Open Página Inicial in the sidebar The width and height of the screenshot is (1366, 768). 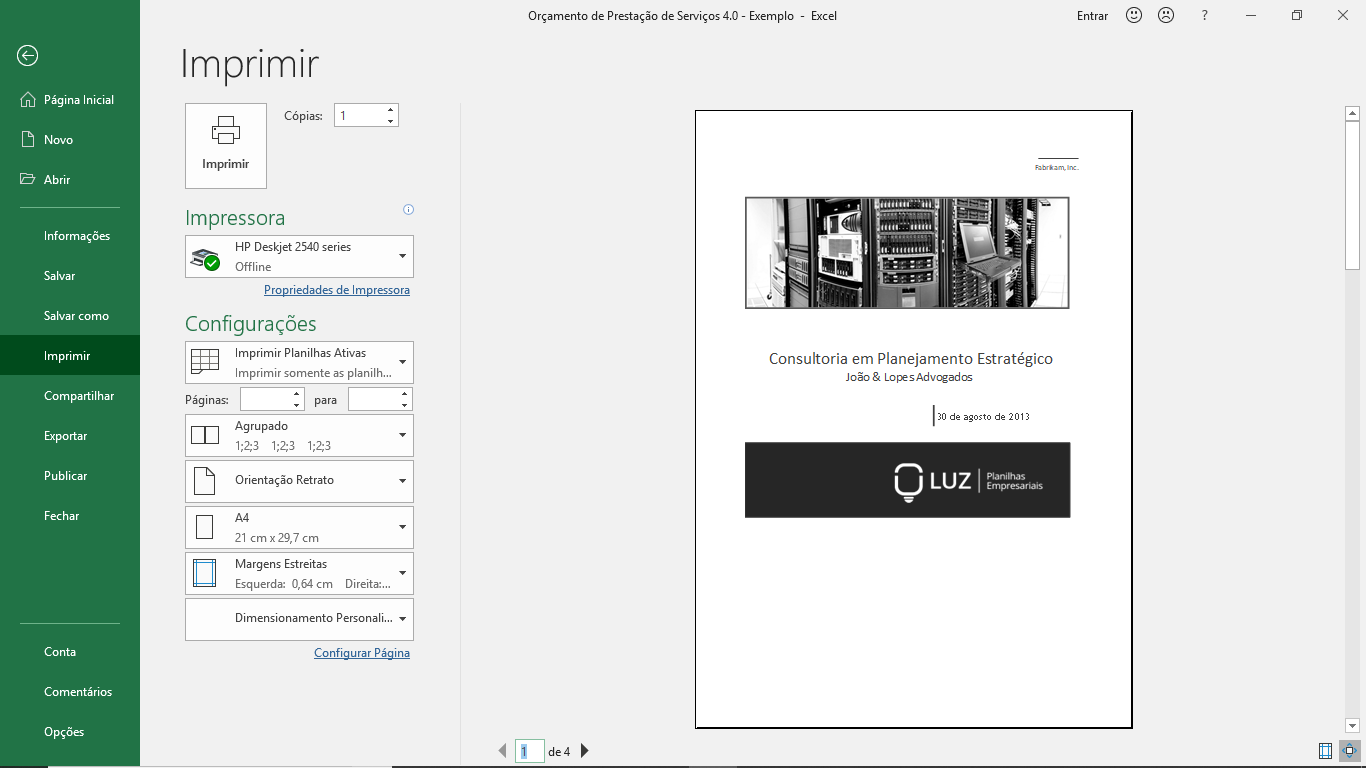click(x=70, y=100)
